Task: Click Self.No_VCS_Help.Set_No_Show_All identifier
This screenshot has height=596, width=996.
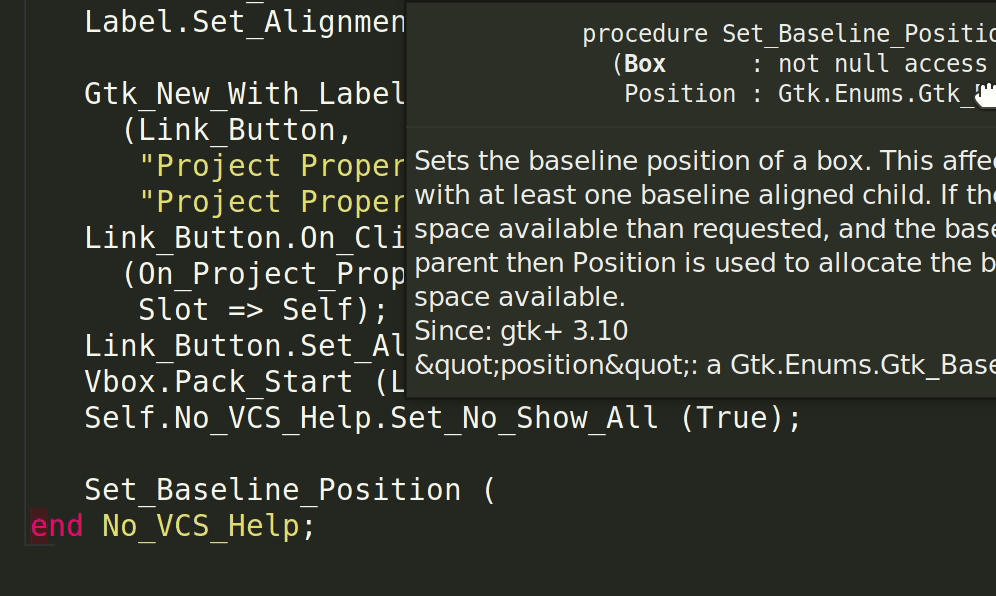Action: pyautogui.click(x=371, y=418)
